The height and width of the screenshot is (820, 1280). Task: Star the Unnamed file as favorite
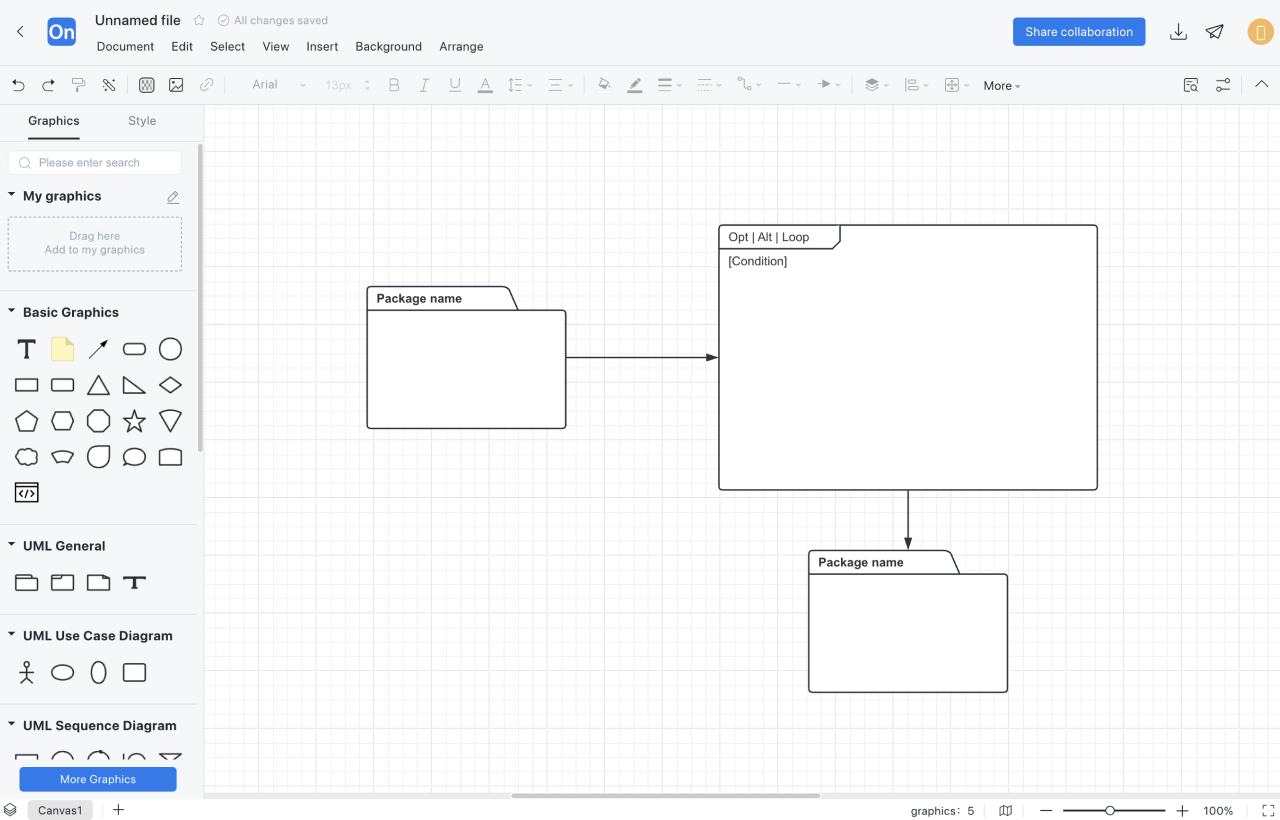199,20
